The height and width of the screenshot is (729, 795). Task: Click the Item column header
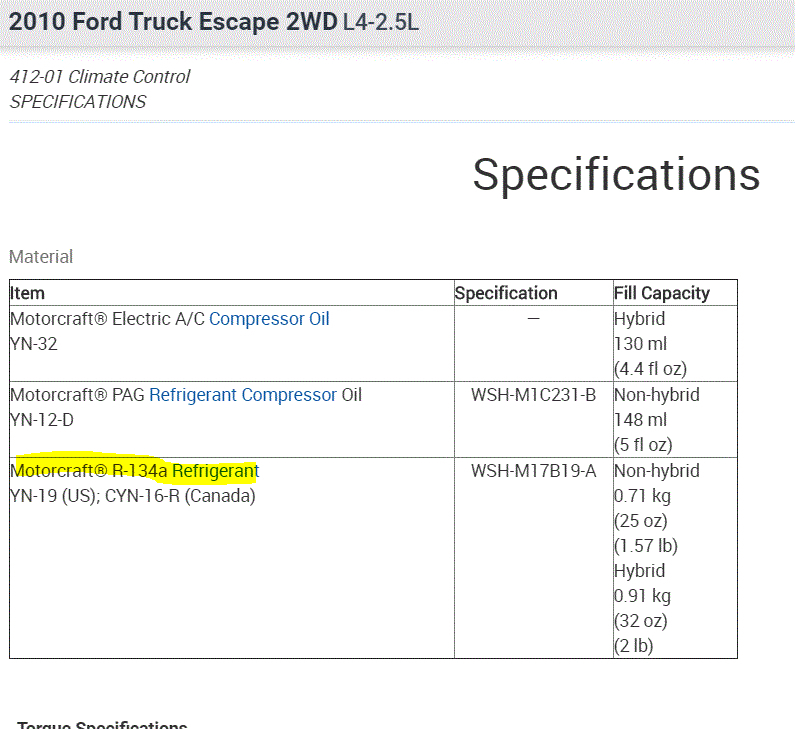coord(28,293)
